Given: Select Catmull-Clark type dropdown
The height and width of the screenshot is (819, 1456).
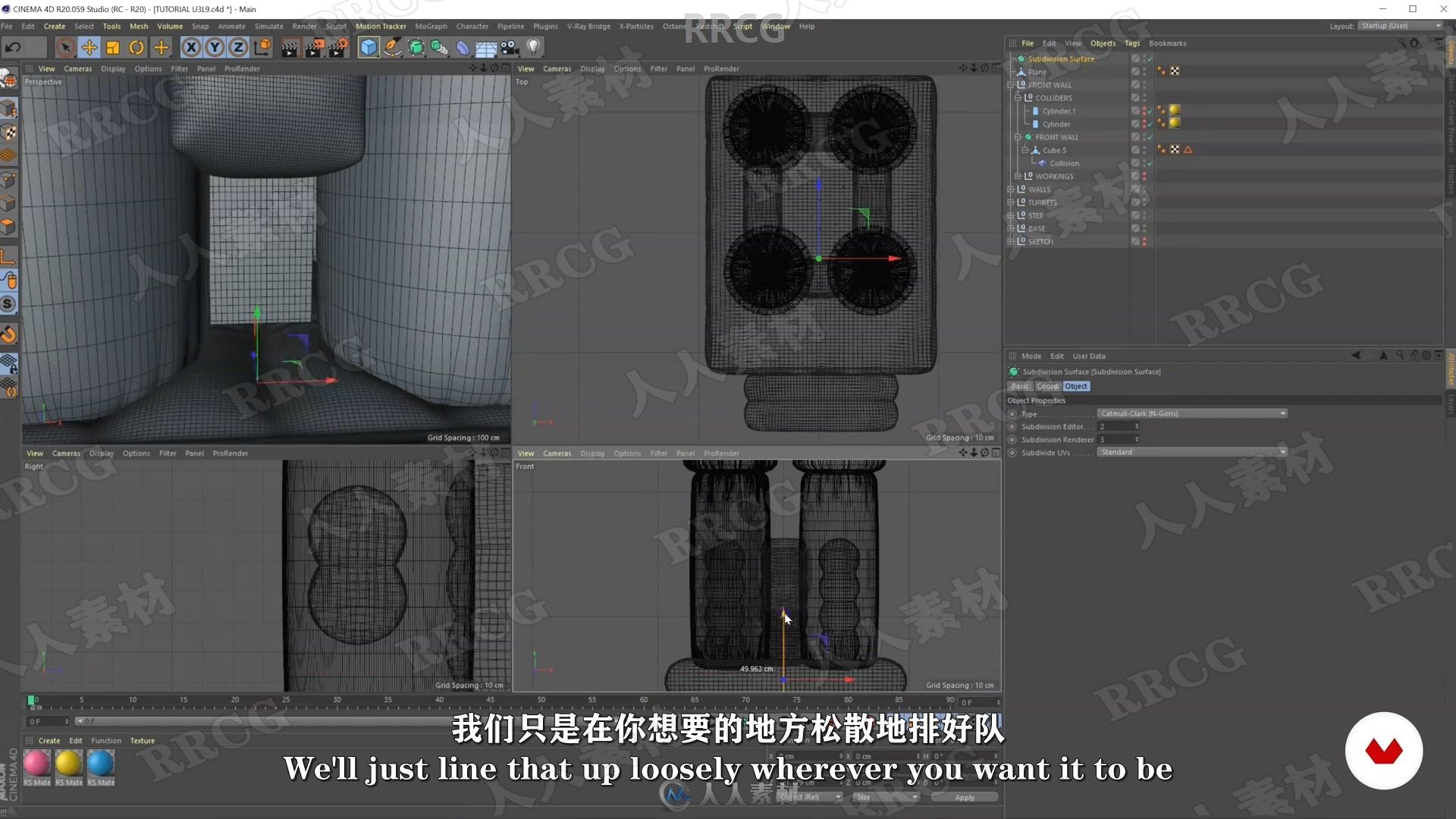Looking at the screenshot, I should [x=1191, y=413].
